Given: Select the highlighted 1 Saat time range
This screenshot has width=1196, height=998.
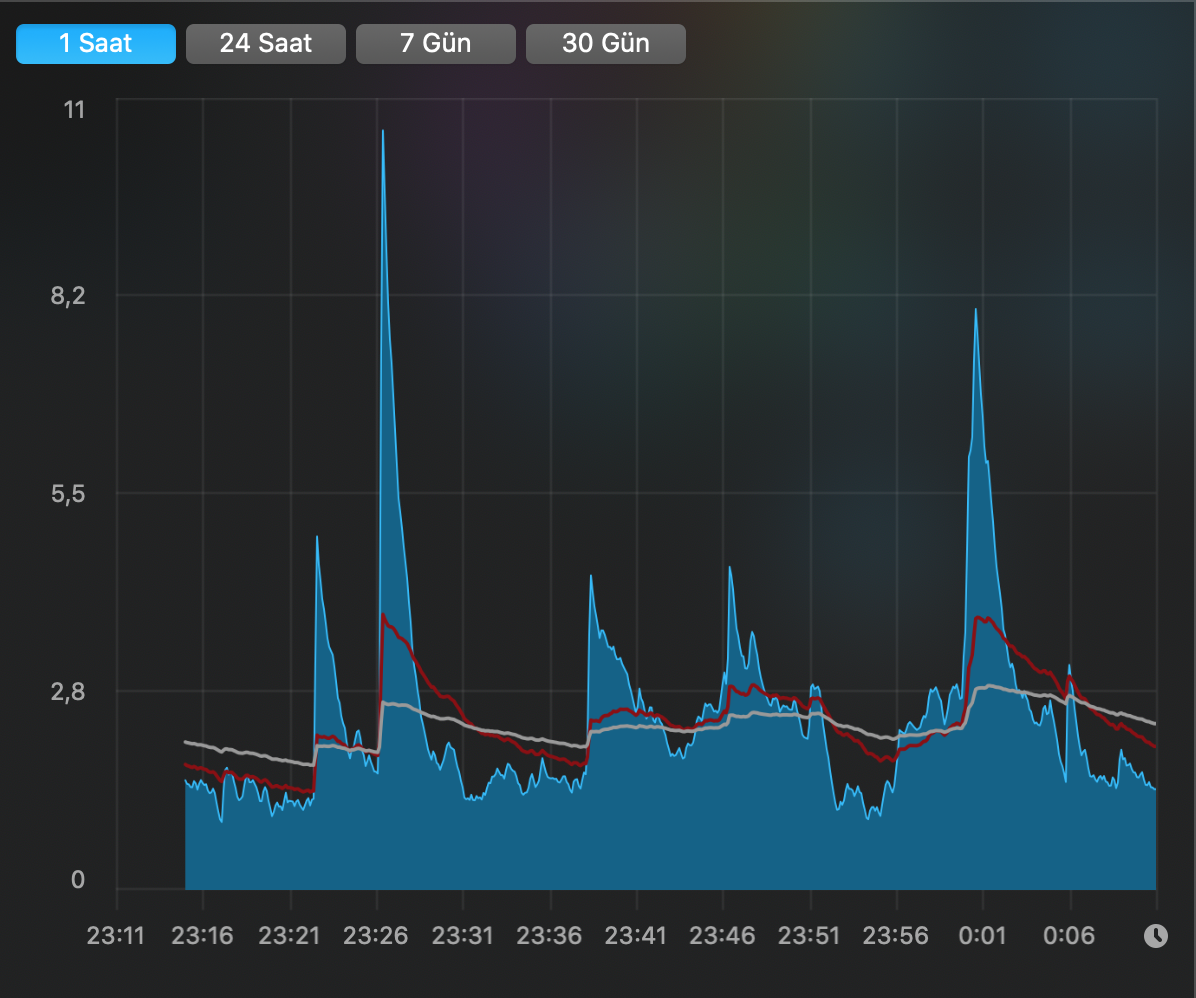Looking at the screenshot, I should 95,43.
